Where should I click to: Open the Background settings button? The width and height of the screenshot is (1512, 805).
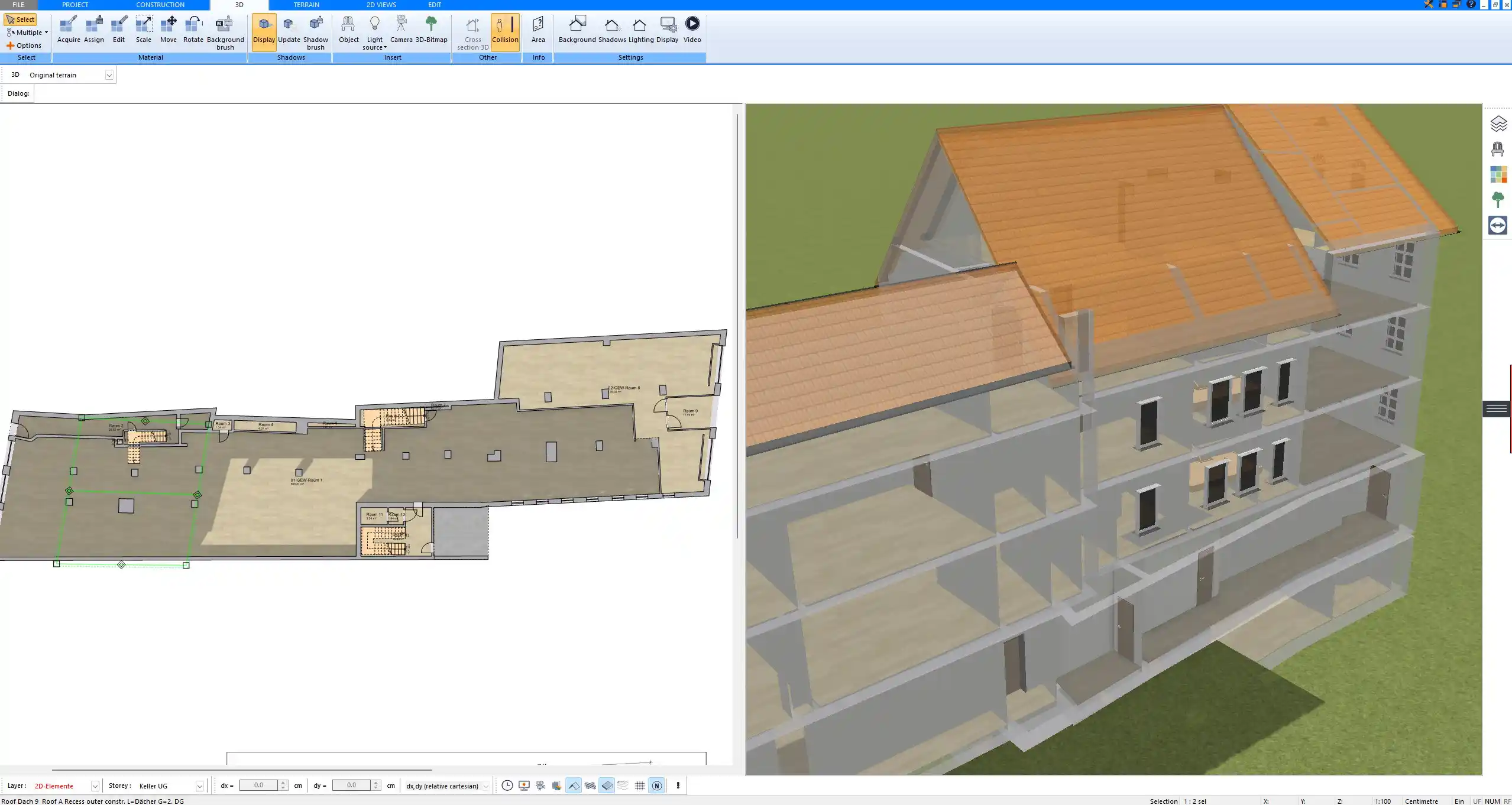tap(577, 30)
